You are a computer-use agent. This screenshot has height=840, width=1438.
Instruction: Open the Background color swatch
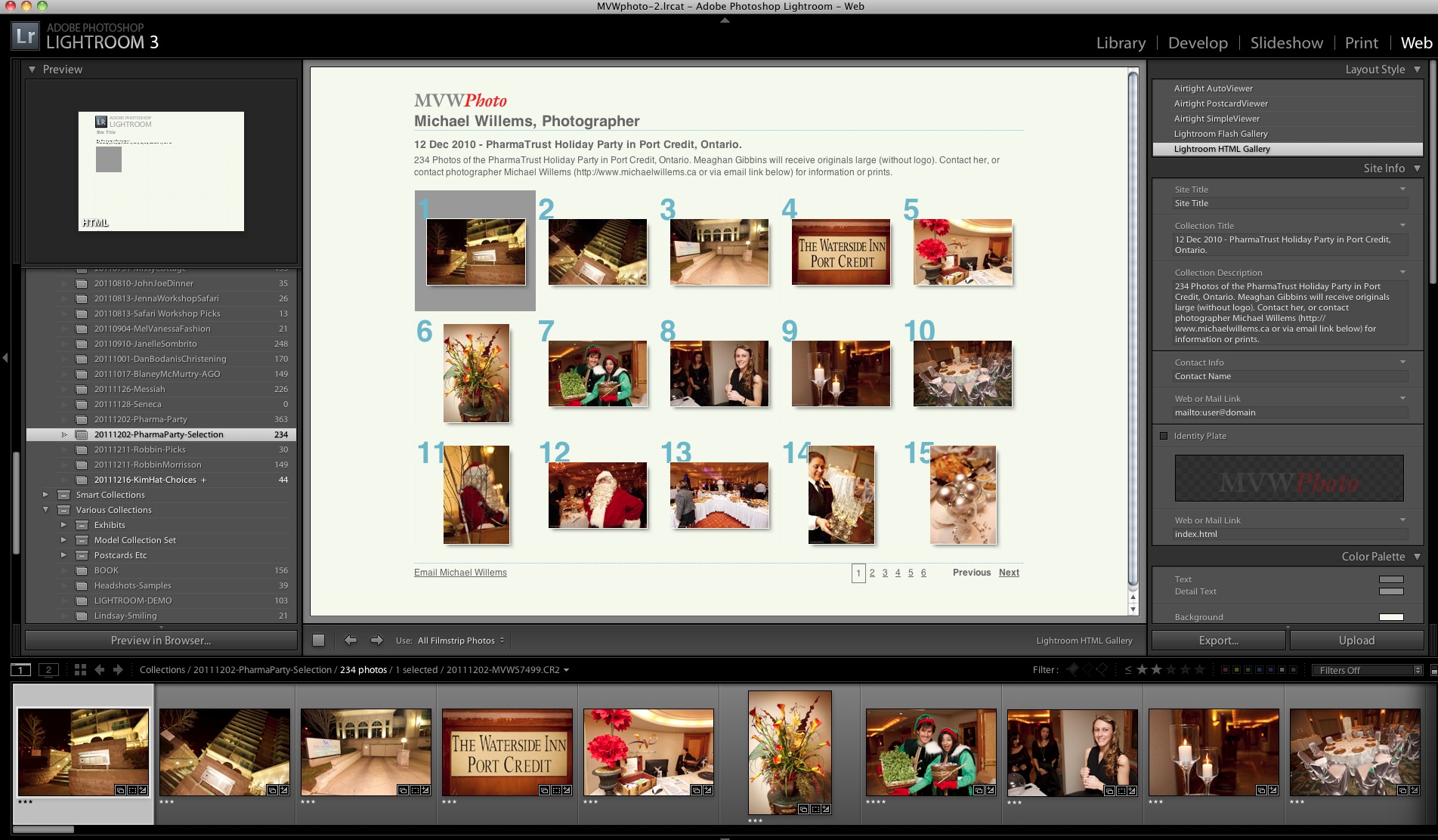point(1391,617)
